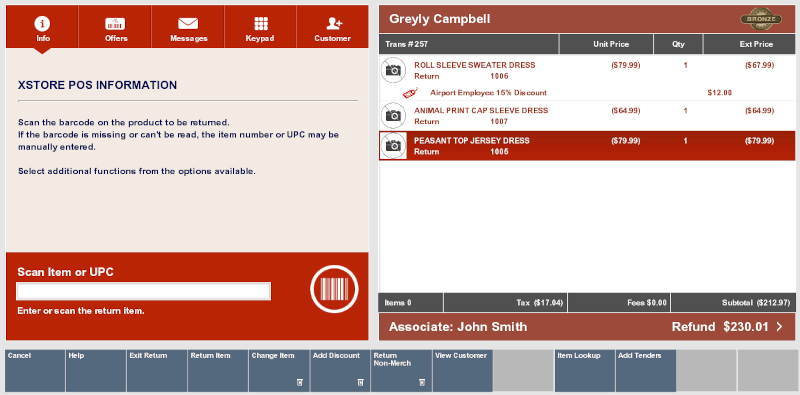Click the XSTORE POS INFORMATION heading
Viewport: 800px width, 395px height.
[97, 85]
